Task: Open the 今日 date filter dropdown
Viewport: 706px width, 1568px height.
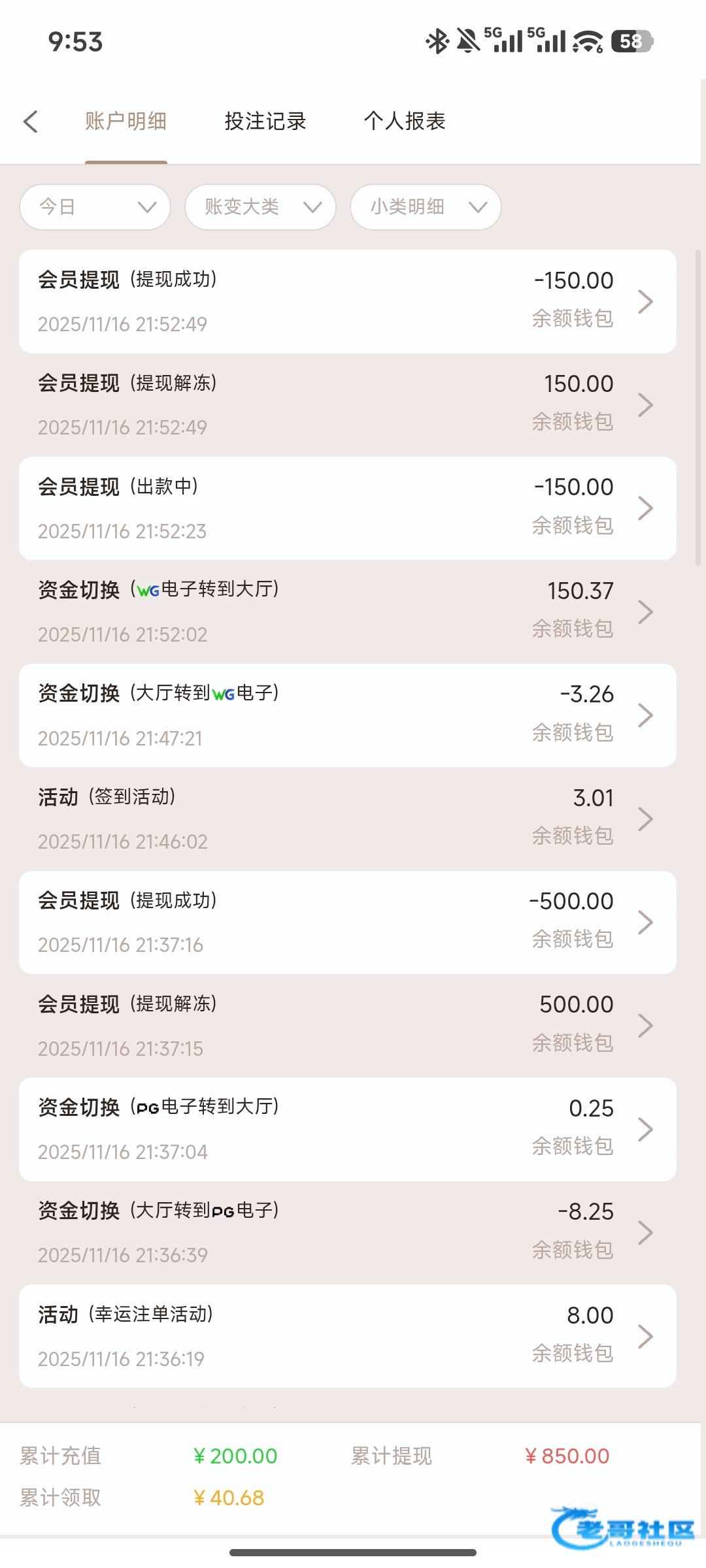Action: pos(95,207)
